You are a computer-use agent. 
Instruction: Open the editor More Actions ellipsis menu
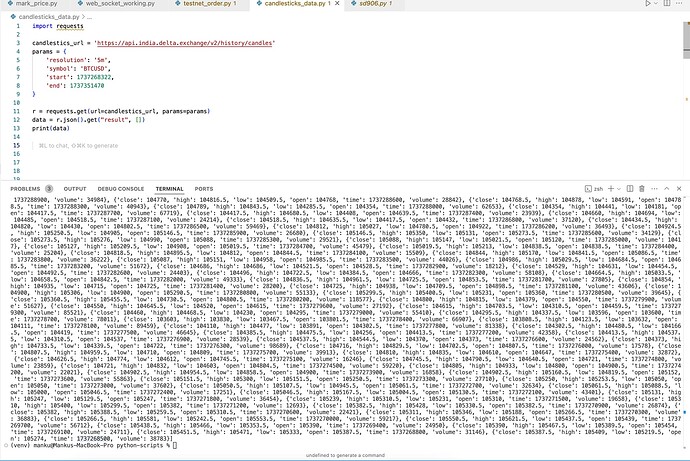[x=679, y=3]
